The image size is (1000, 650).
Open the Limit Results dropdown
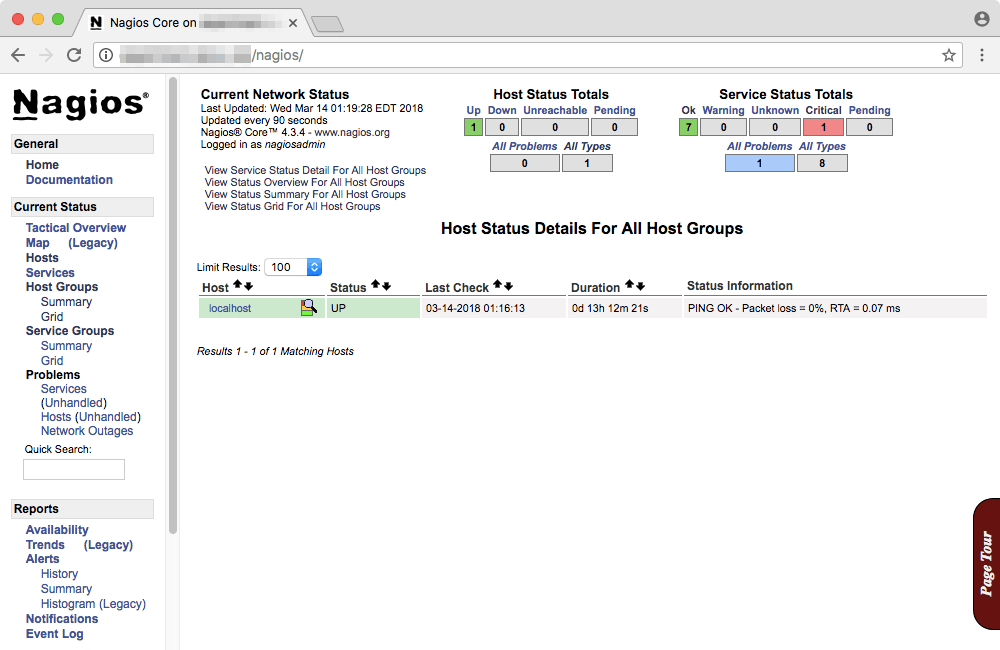coord(293,267)
